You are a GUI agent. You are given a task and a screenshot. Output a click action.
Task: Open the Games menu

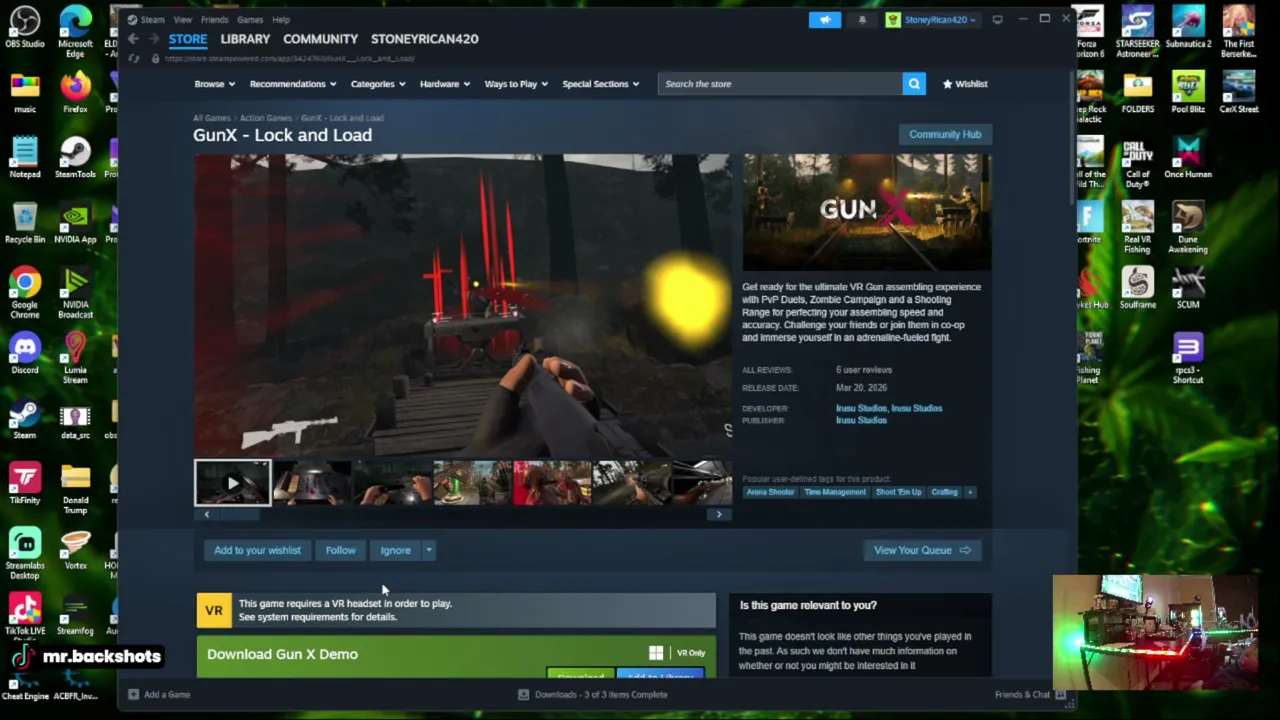(x=250, y=20)
